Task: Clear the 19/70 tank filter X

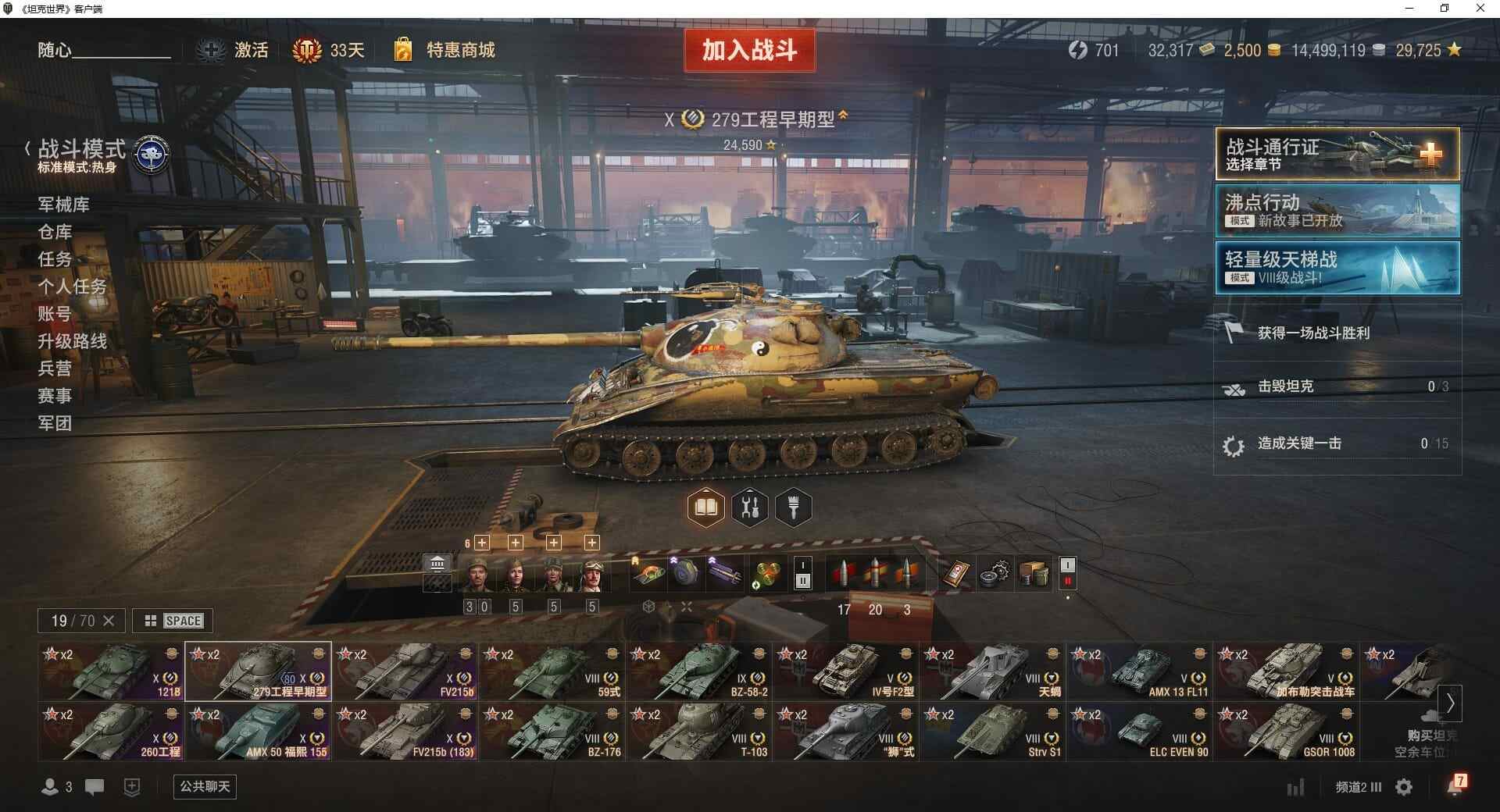Action: pyautogui.click(x=109, y=621)
